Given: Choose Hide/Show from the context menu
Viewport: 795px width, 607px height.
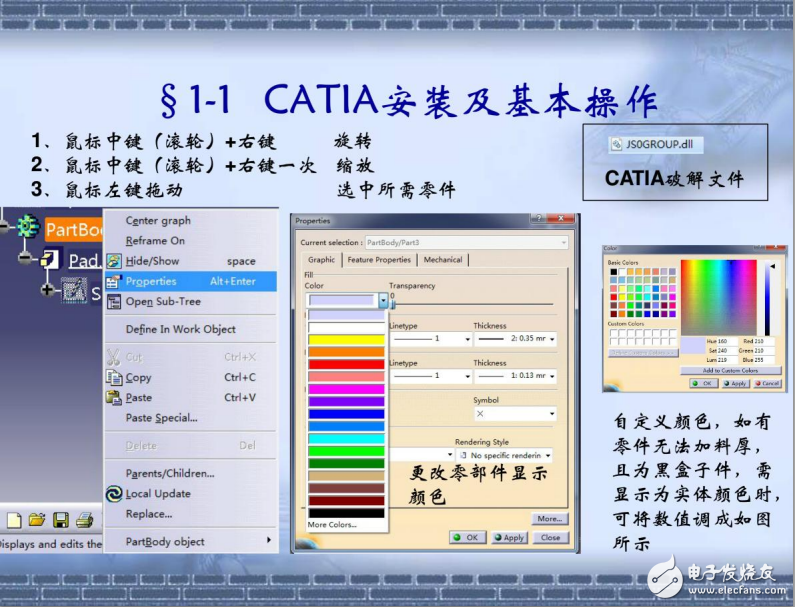Looking at the screenshot, I should pyautogui.click(x=153, y=261).
